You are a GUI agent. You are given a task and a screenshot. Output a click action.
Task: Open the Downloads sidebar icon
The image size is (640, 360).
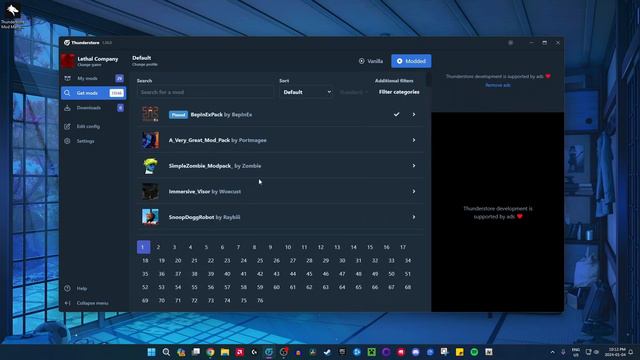67,108
